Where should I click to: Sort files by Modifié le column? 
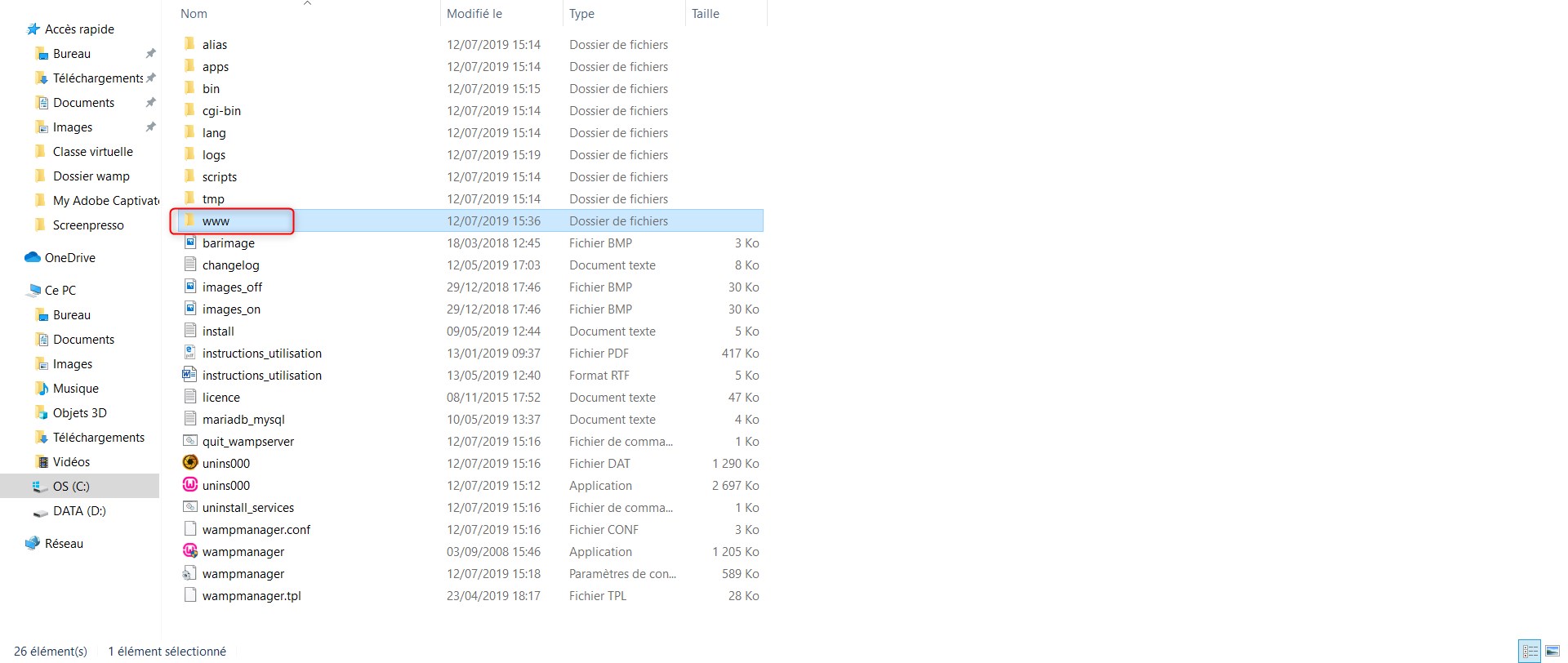click(474, 14)
